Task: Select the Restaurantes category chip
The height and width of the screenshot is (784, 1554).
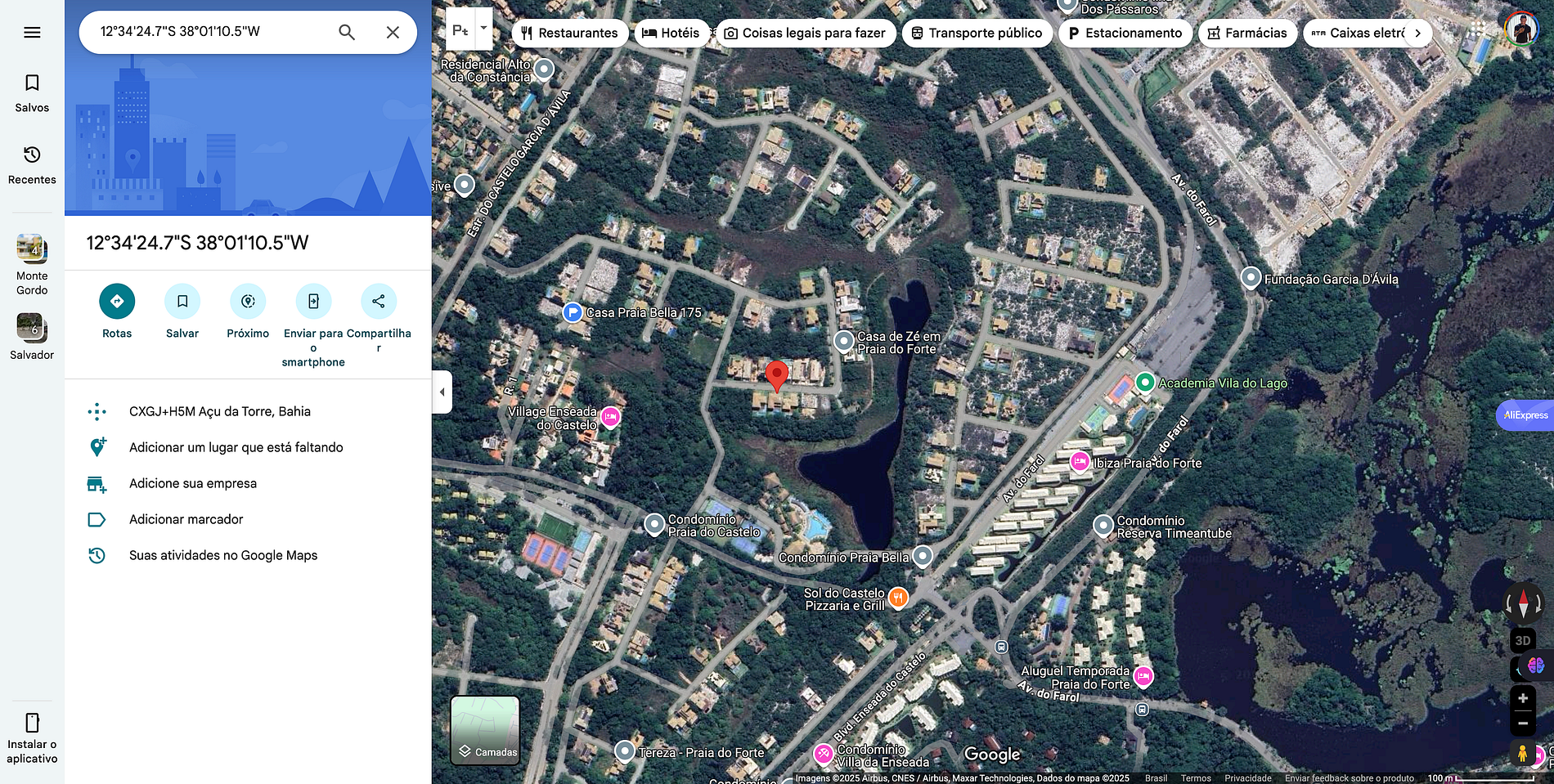Action: (x=570, y=34)
